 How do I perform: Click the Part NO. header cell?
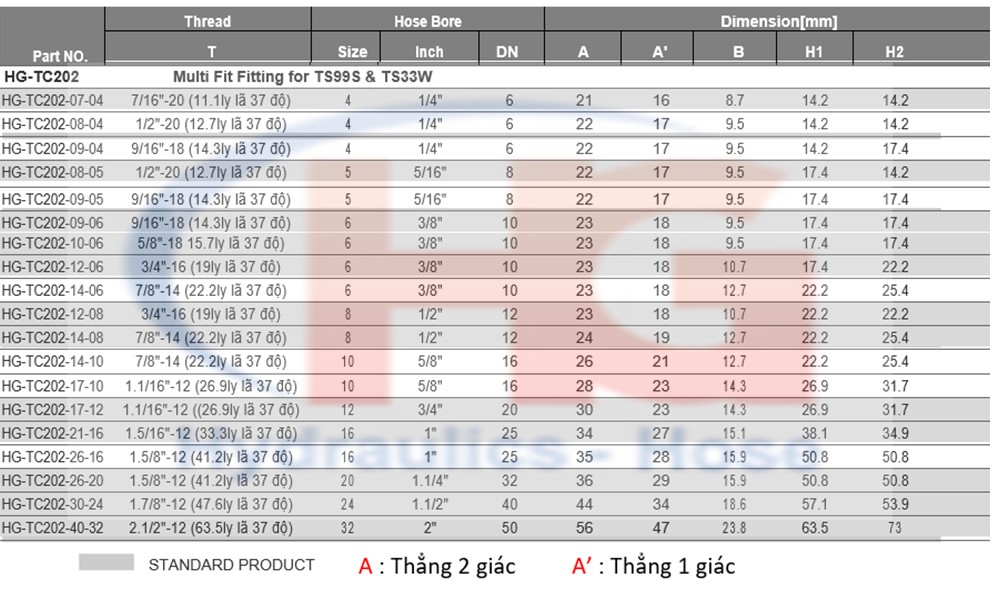53,56
